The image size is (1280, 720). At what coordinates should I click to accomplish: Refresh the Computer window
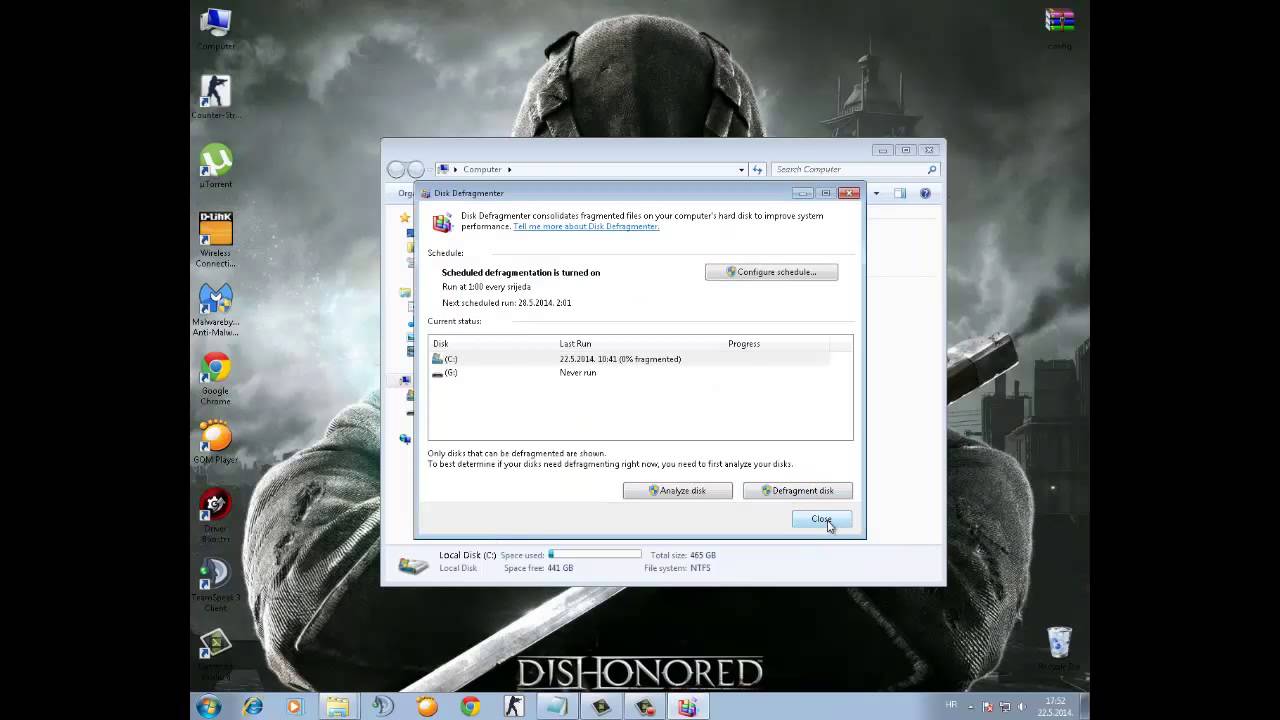point(758,170)
